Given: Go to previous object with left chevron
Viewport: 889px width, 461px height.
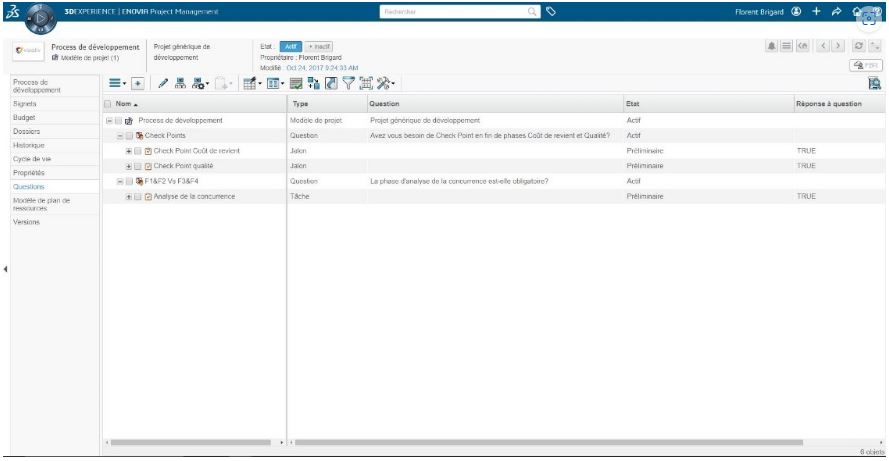Looking at the screenshot, I should (823, 46).
